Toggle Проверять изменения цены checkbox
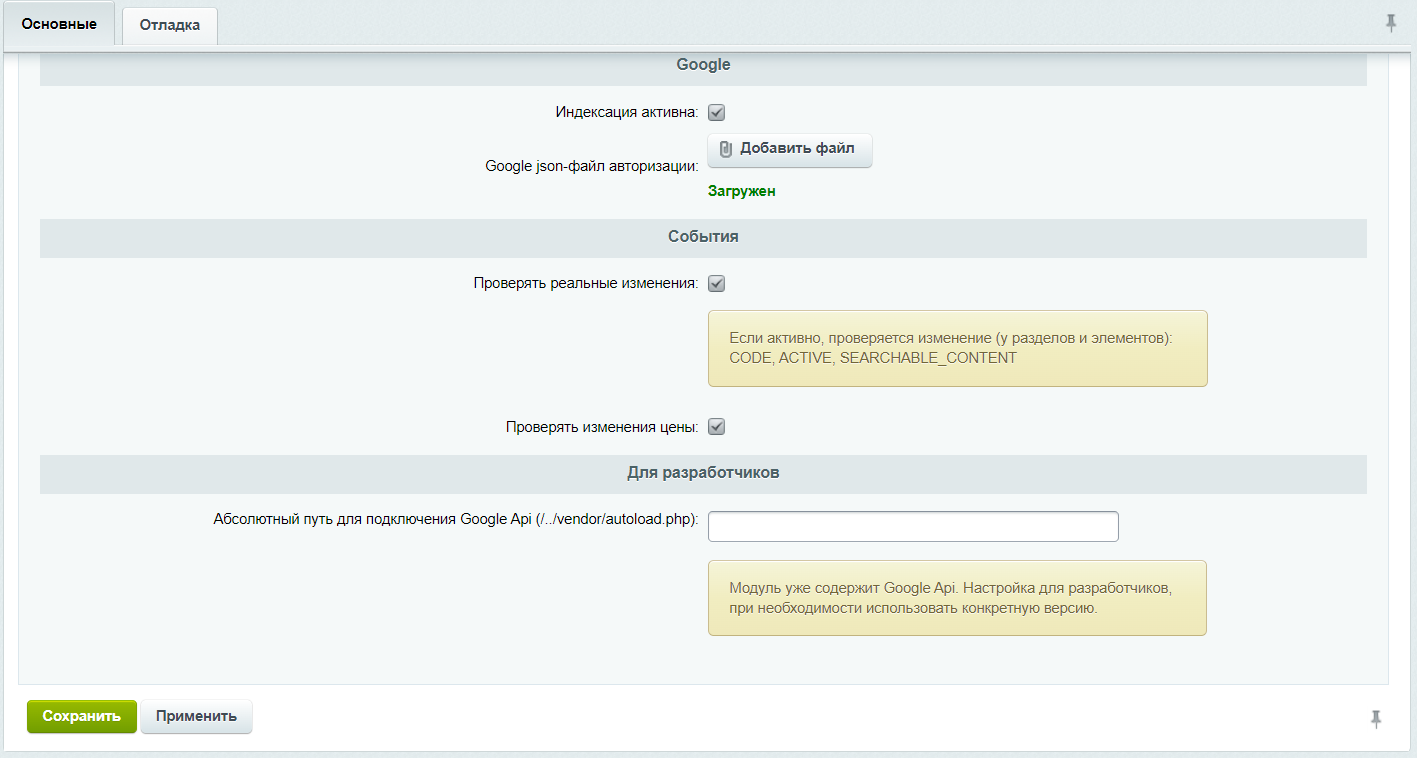The image size is (1417, 758). 716,427
